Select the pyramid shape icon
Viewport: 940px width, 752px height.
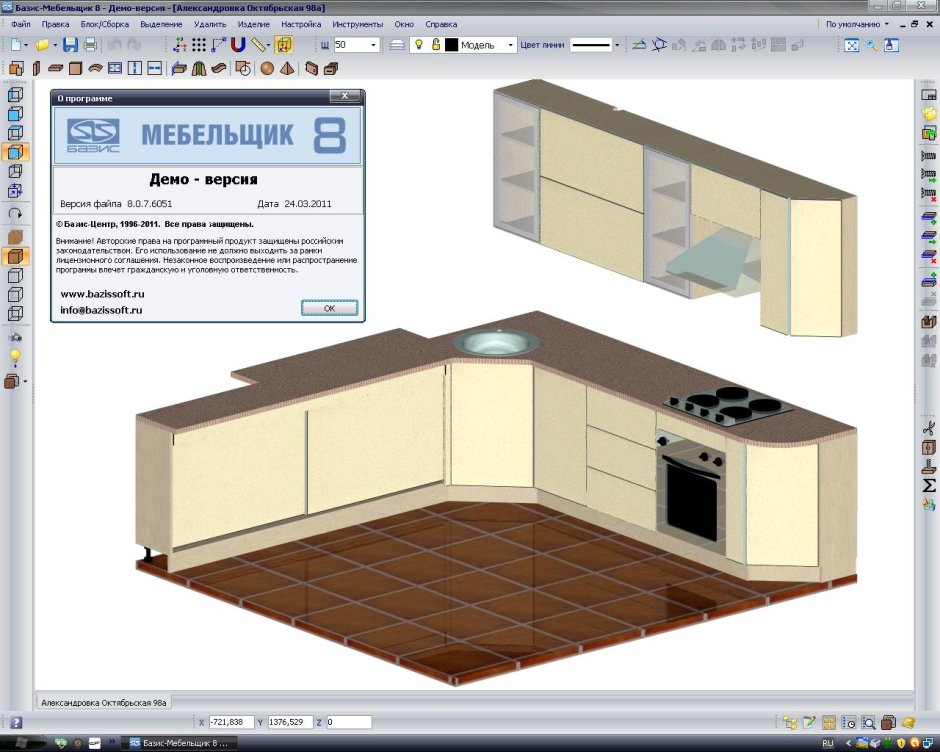coord(287,68)
